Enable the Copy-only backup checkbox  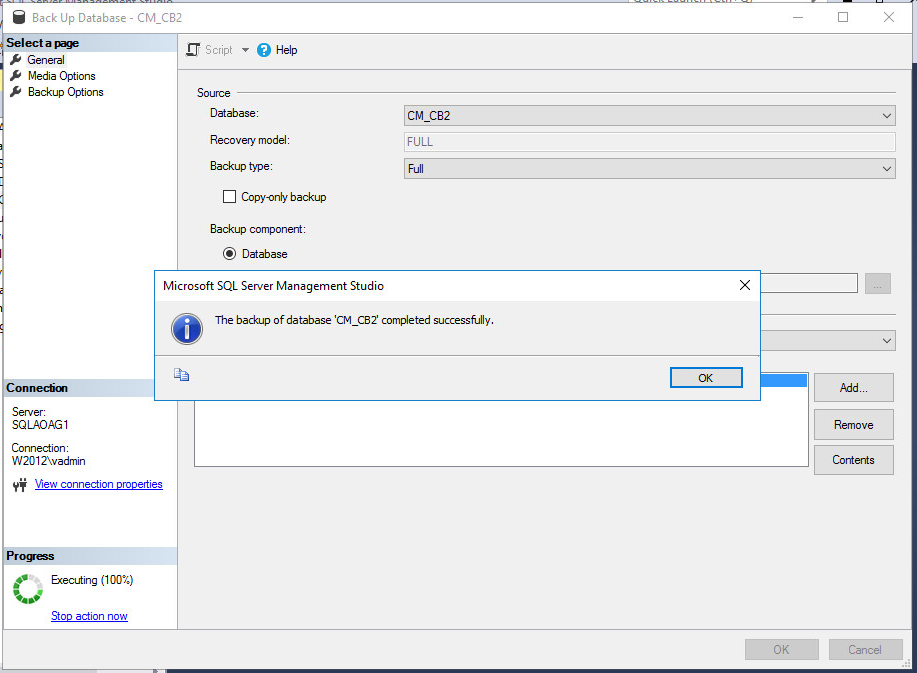(x=230, y=196)
